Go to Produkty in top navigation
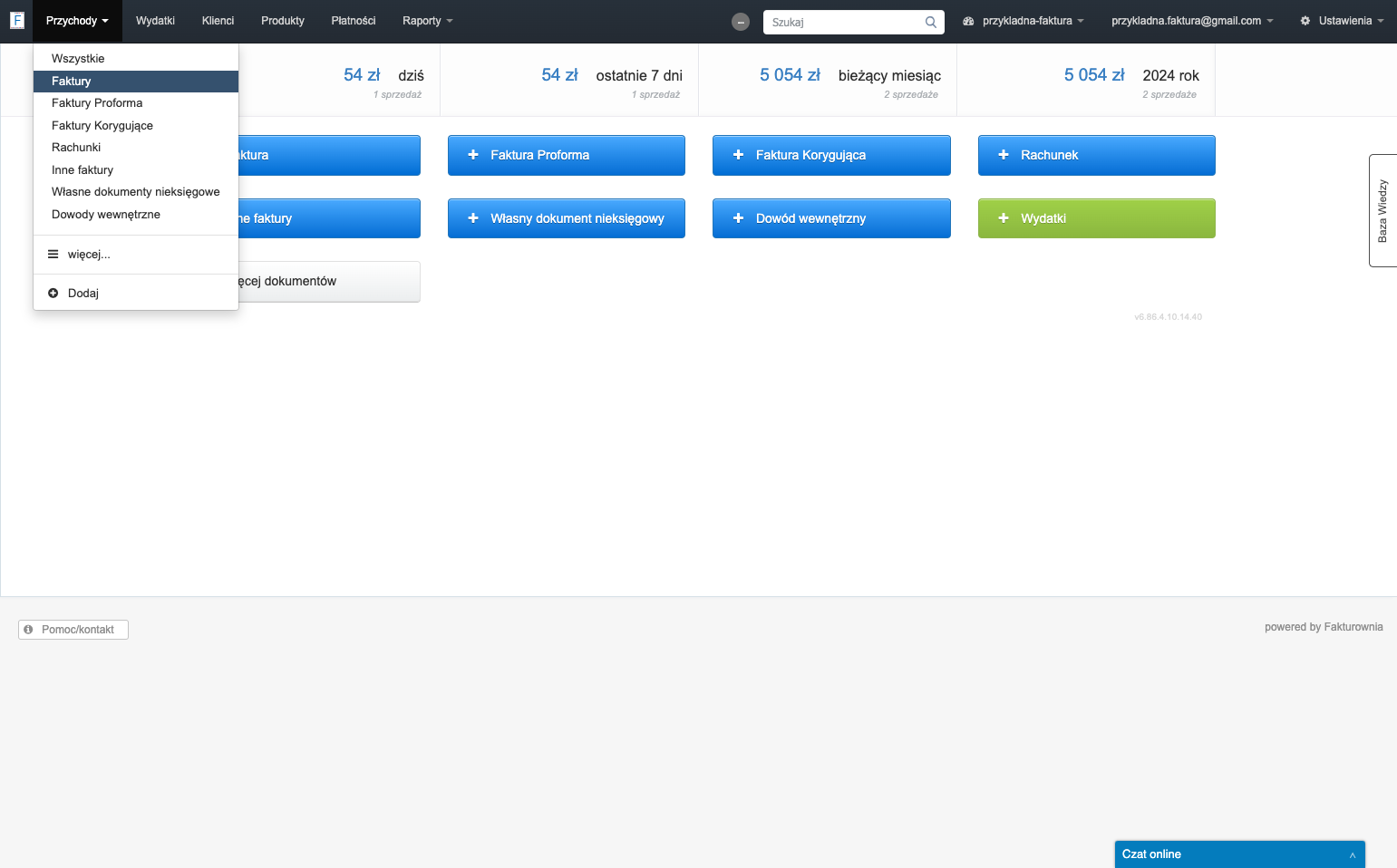Viewport: 1397px width, 868px height. click(283, 21)
